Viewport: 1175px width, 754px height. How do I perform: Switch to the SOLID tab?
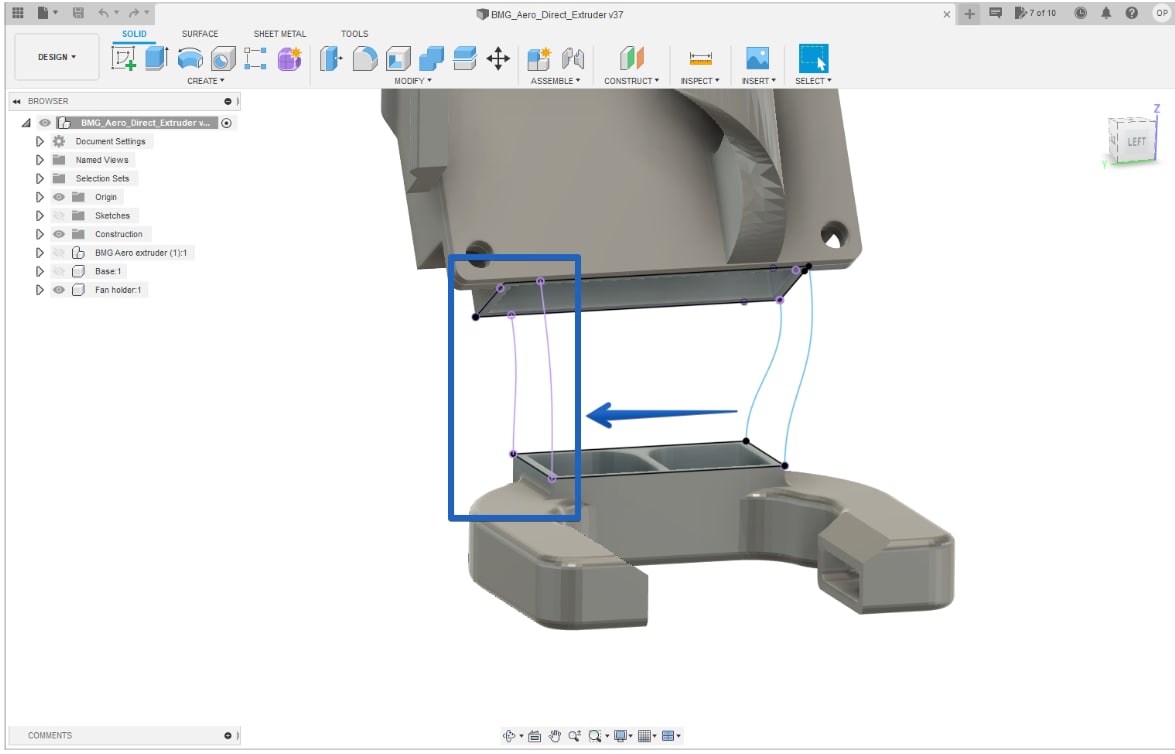click(134, 34)
